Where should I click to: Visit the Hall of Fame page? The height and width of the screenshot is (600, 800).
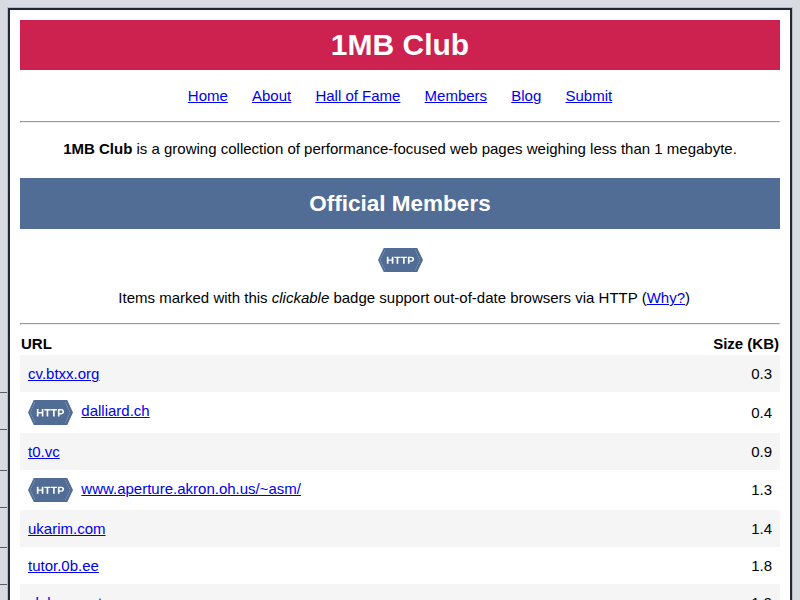pyautogui.click(x=357, y=96)
